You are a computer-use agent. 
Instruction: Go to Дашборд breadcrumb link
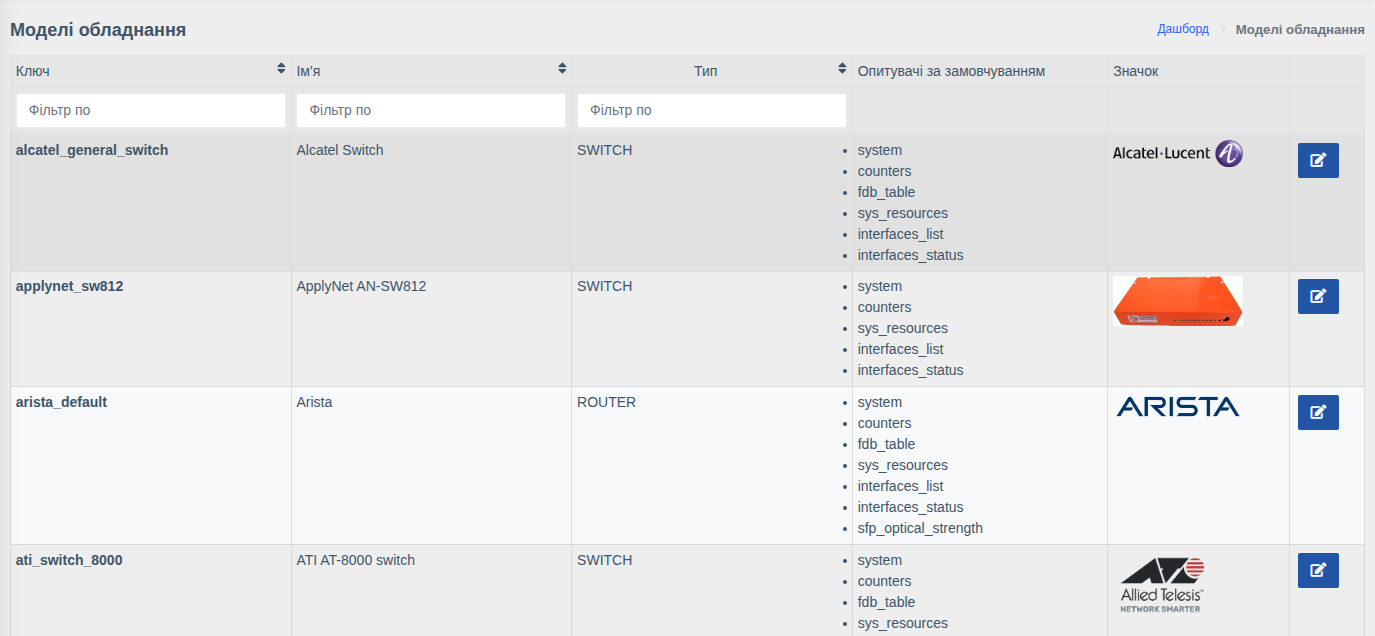pos(1183,29)
